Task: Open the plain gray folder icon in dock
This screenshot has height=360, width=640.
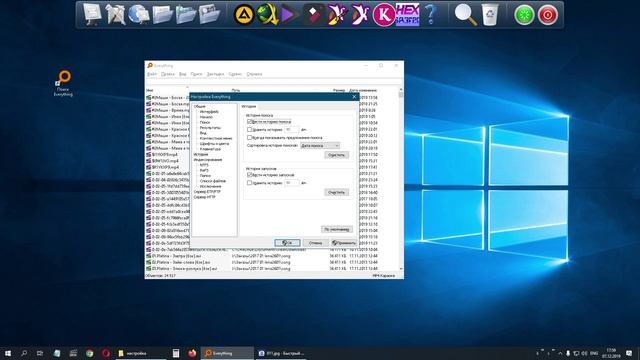Action: [x=162, y=14]
